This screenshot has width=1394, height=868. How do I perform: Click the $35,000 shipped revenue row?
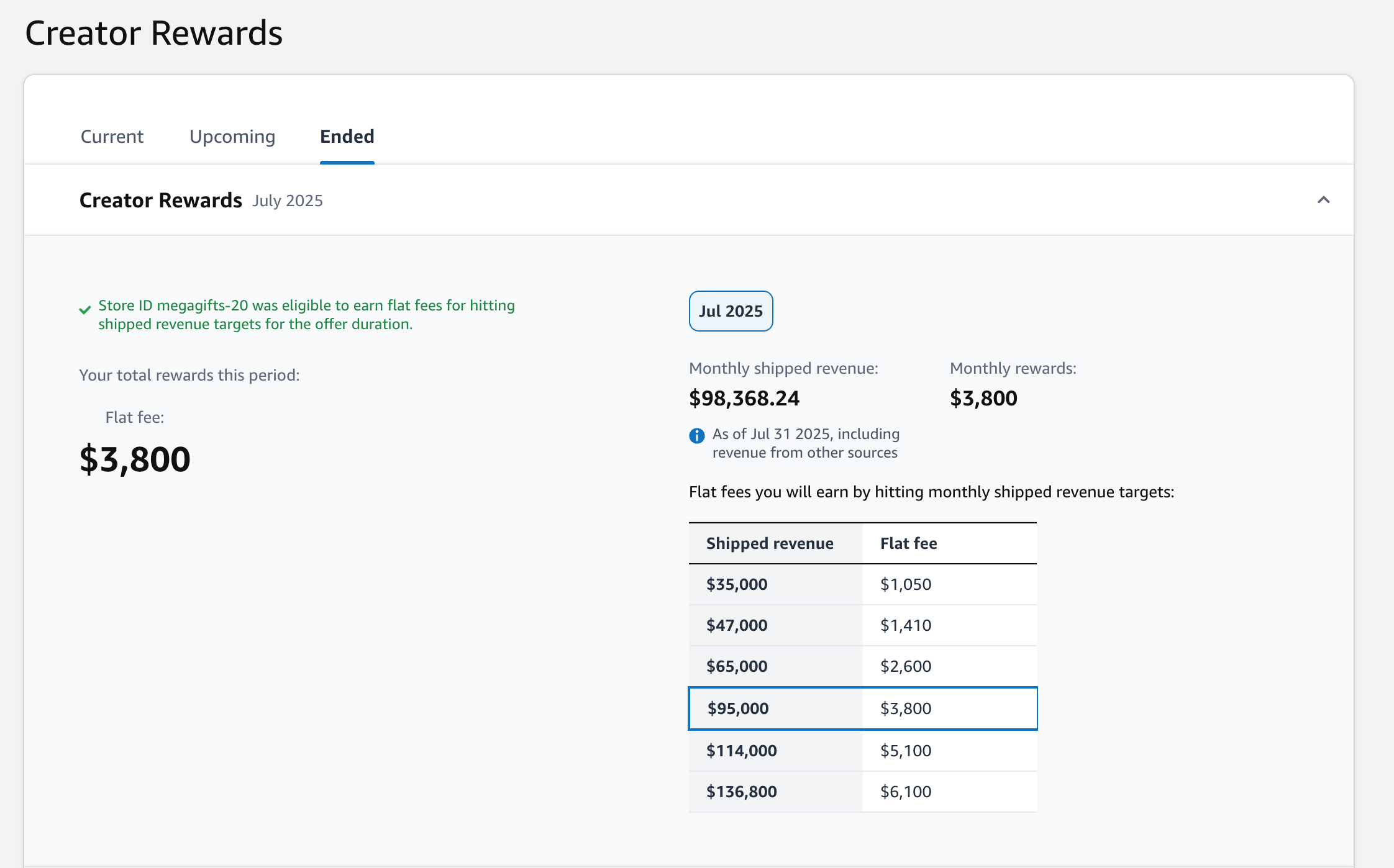click(737, 584)
